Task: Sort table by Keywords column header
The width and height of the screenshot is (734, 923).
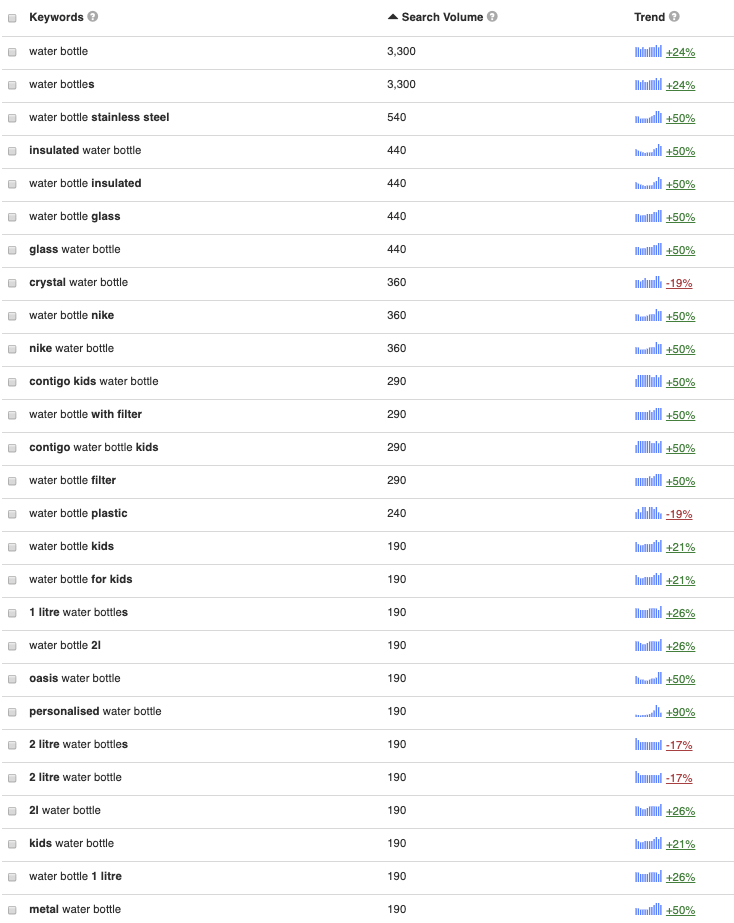Action: point(56,17)
